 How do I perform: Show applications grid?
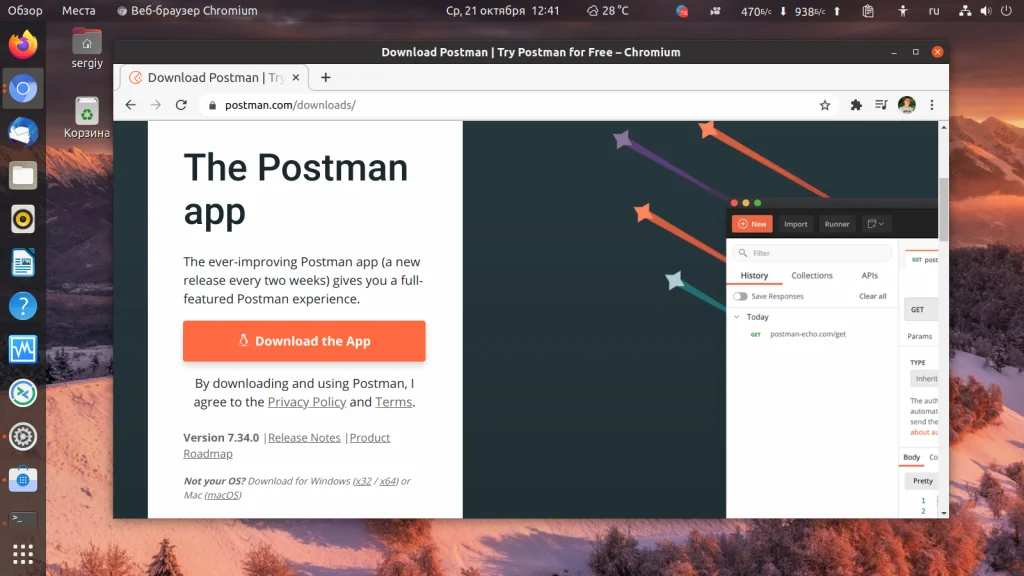pos(23,554)
